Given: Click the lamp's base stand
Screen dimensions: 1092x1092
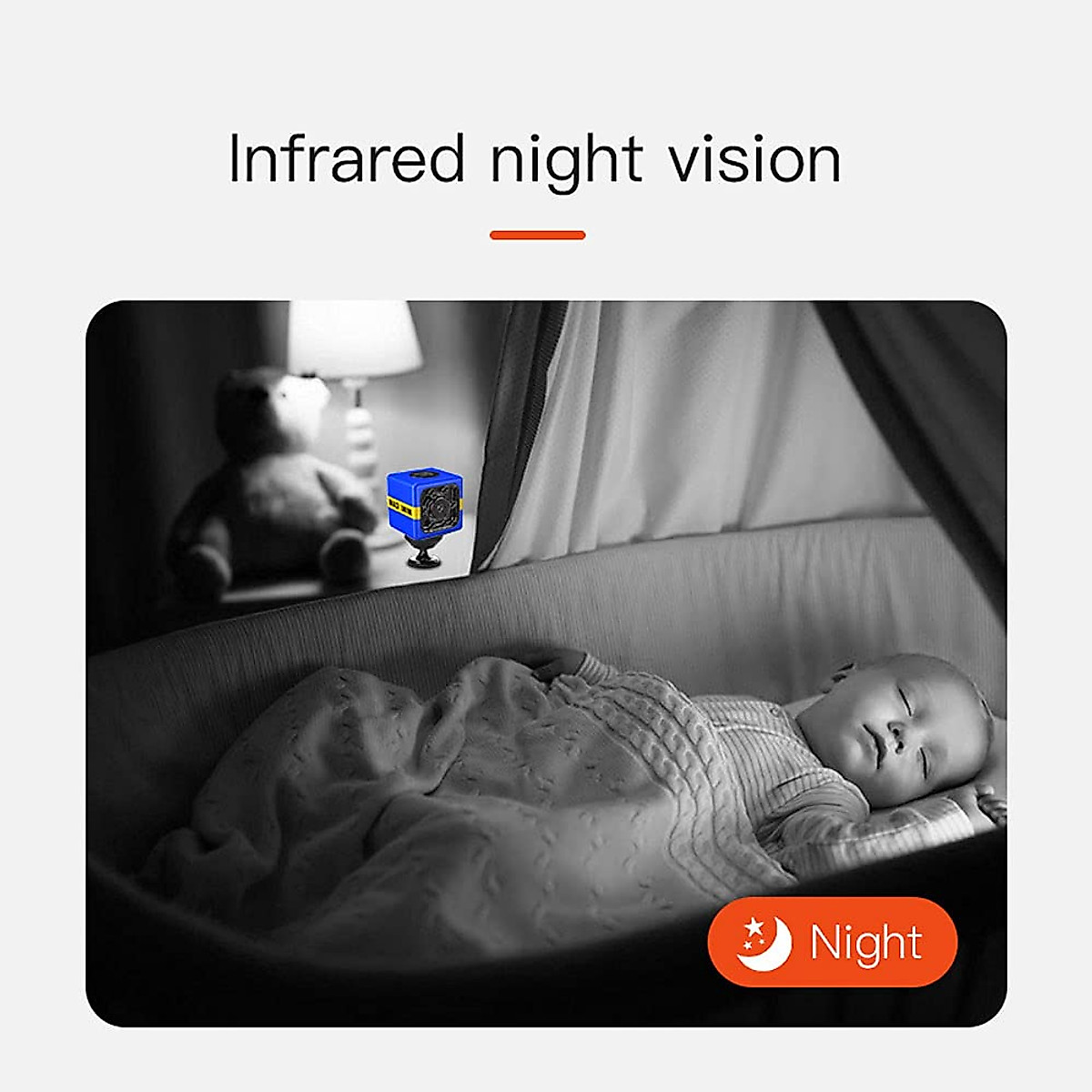Looking at the screenshot, I should coord(361,437).
